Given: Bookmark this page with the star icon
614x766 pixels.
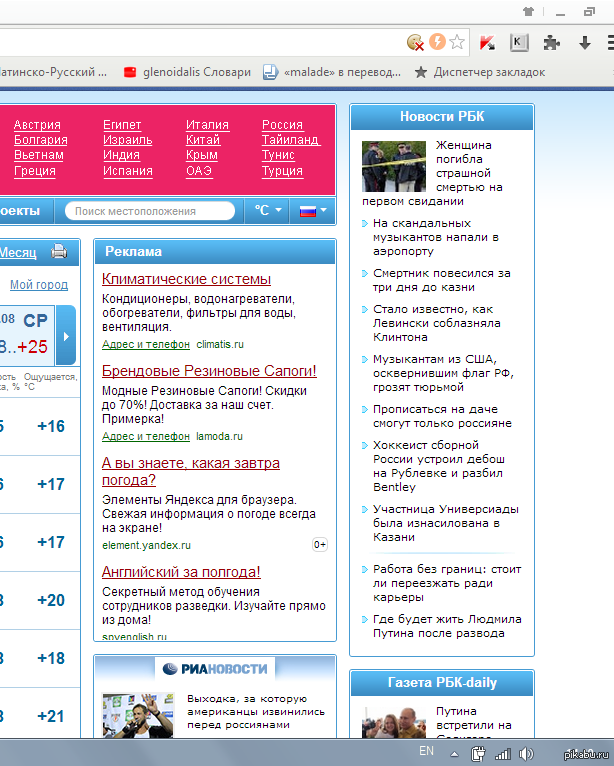Looking at the screenshot, I should point(457,42).
